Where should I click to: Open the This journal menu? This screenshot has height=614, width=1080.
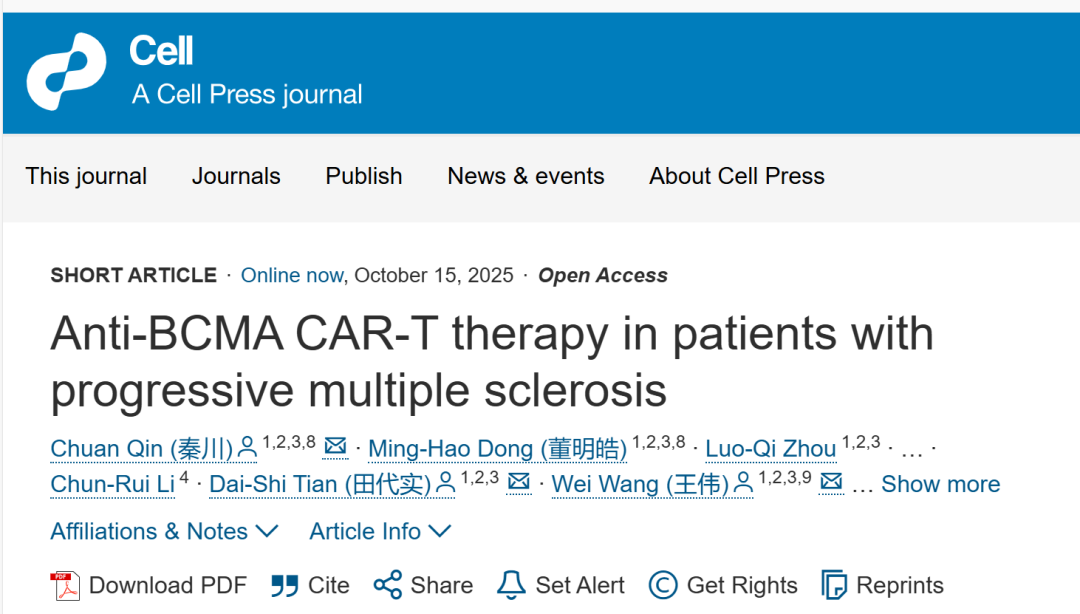[x=86, y=176]
